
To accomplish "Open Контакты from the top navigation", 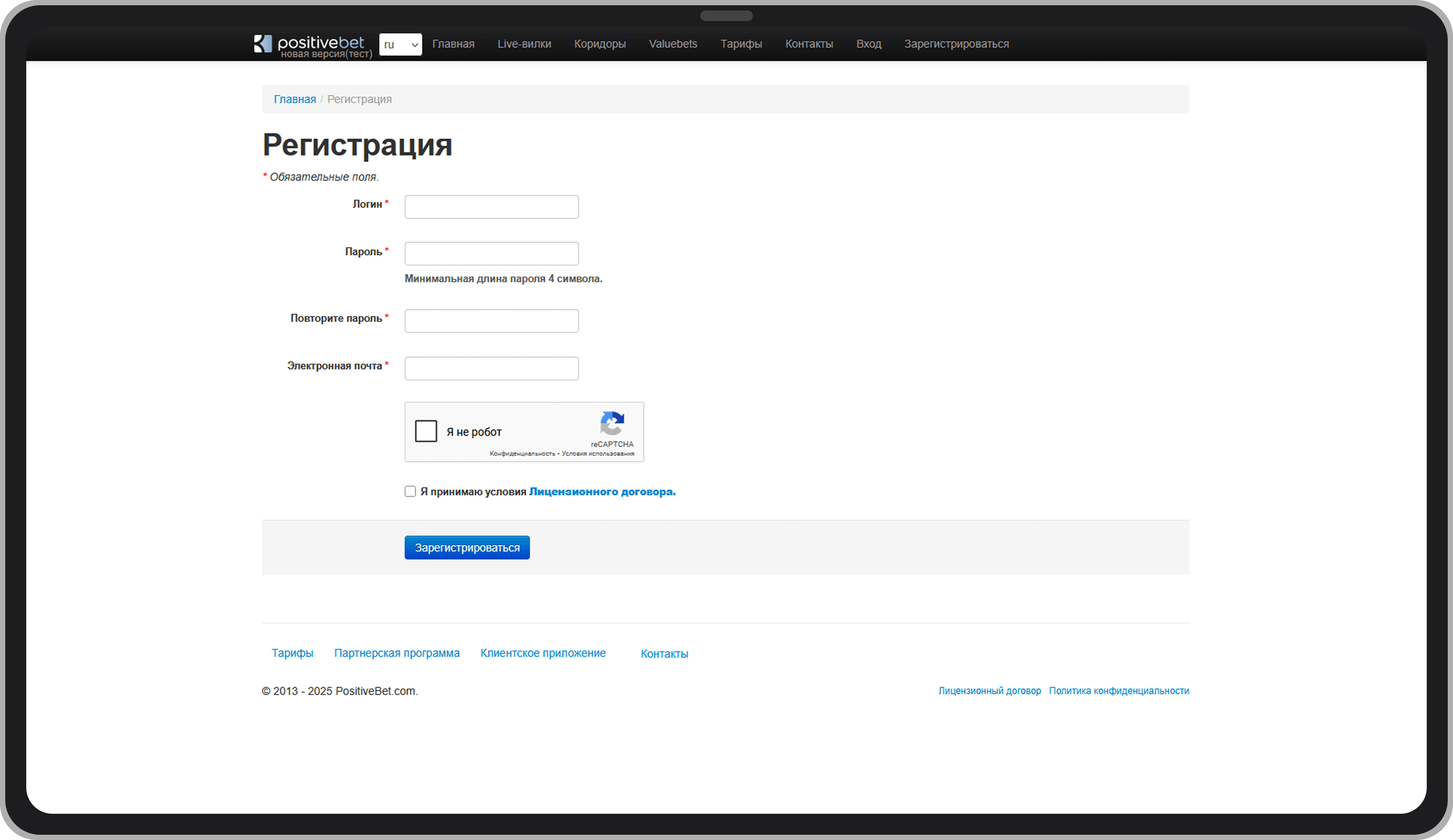I will pos(809,44).
